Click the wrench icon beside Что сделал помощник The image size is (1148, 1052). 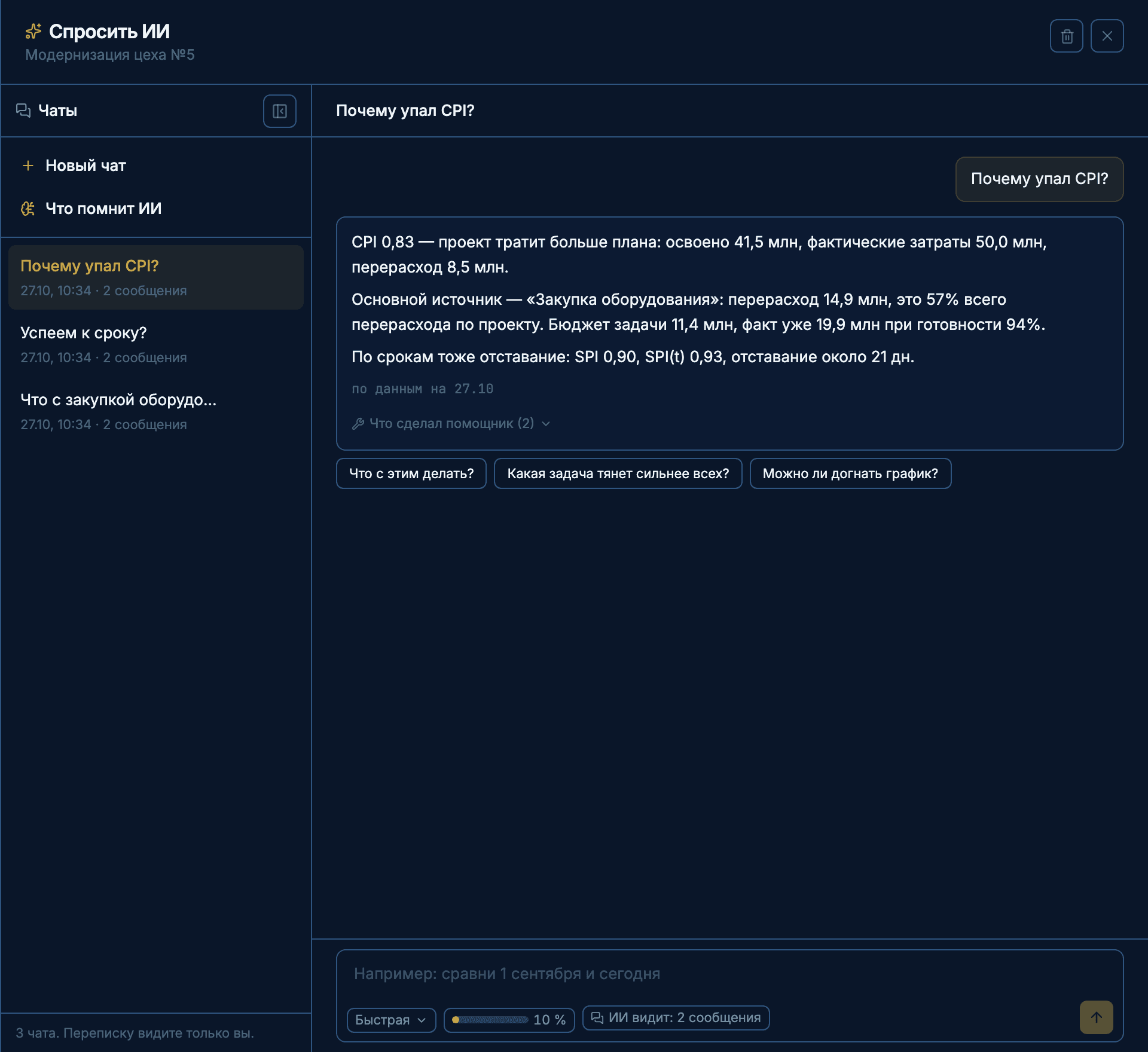(x=358, y=424)
